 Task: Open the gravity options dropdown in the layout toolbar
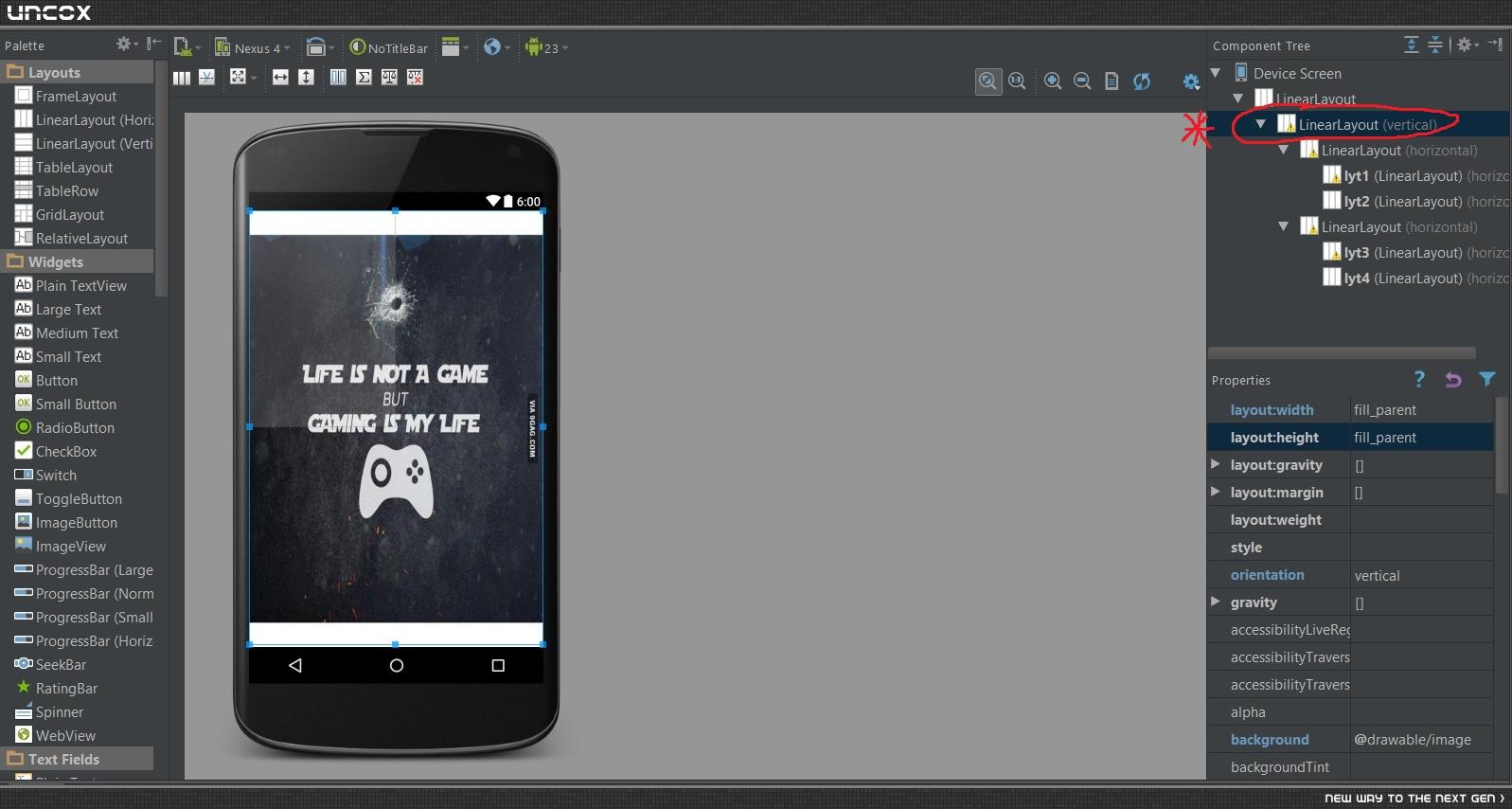[242, 78]
